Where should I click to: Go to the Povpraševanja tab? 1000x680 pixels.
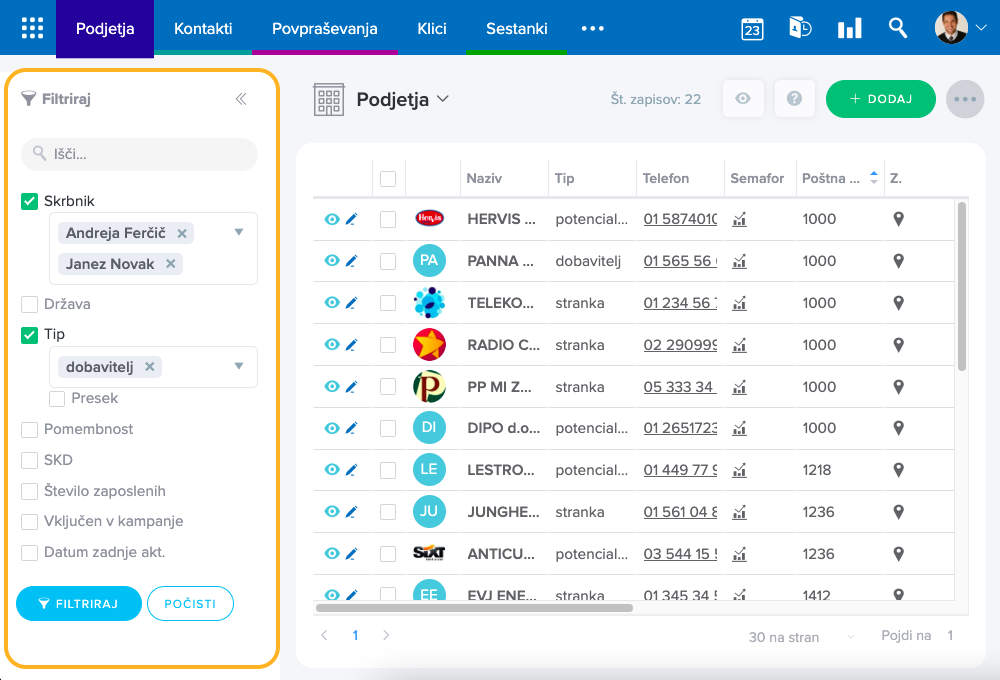click(x=325, y=28)
